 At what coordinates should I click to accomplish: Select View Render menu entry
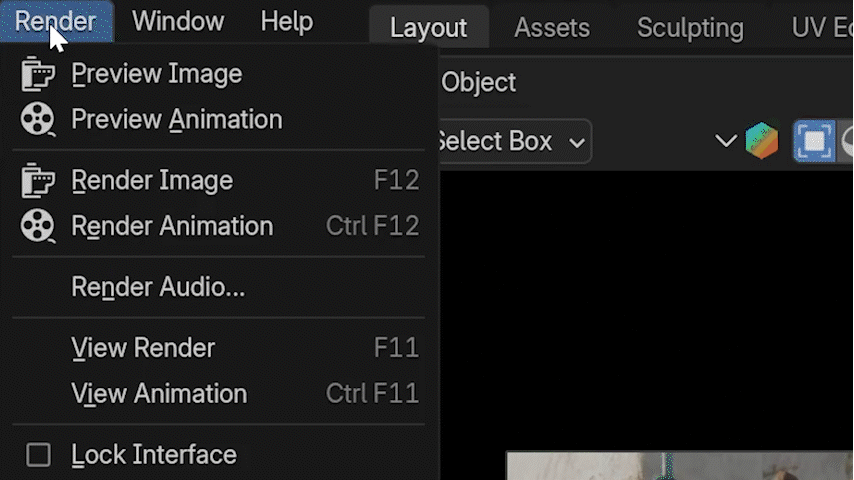[x=143, y=348]
